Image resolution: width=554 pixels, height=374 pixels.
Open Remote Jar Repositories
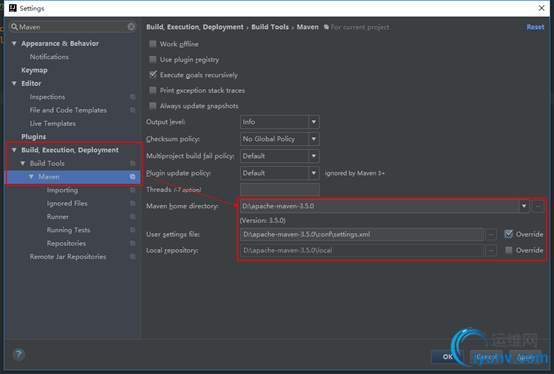pyautogui.click(x=68, y=257)
